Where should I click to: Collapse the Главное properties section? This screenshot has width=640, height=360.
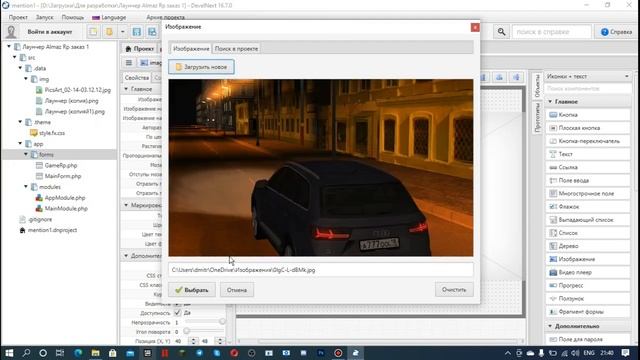[126, 89]
